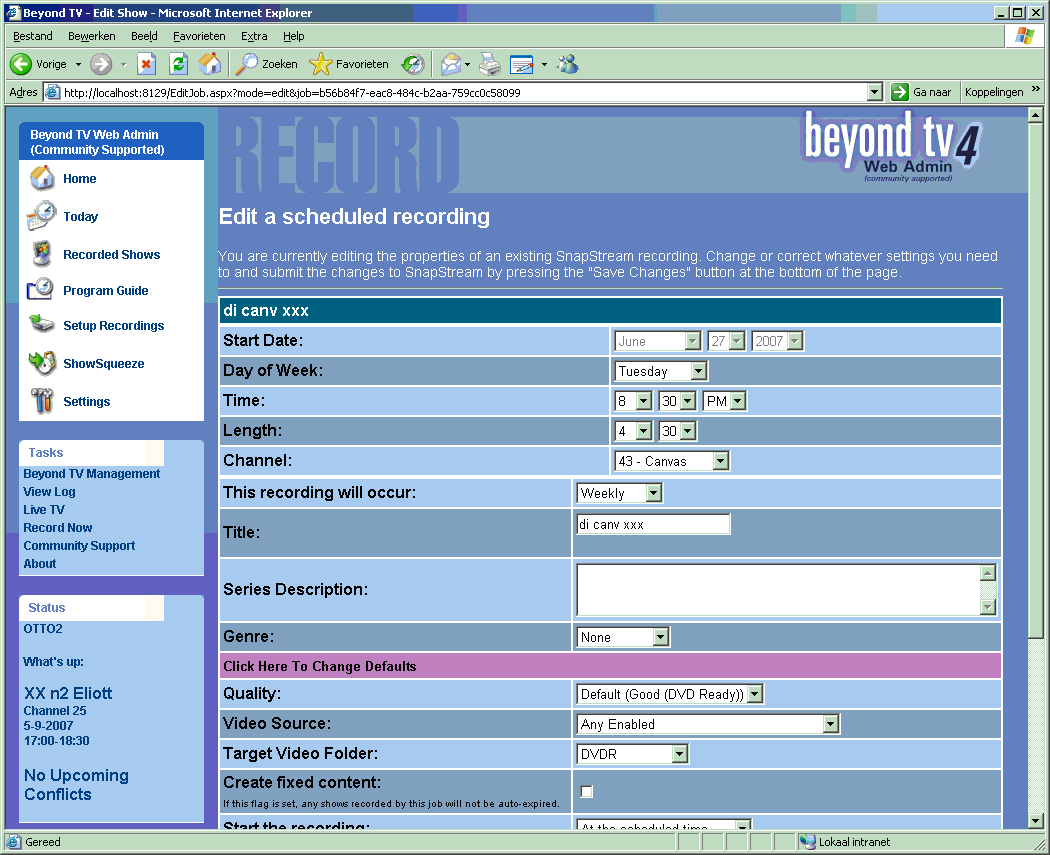This screenshot has height=855, width=1050.
Task: Click the ShowSqueeze icon
Action: coord(42,364)
